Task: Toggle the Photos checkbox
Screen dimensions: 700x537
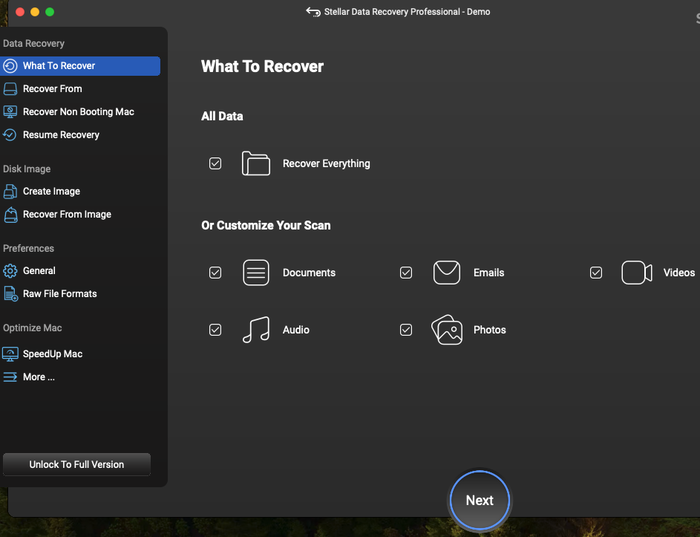Action: [406, 330]
